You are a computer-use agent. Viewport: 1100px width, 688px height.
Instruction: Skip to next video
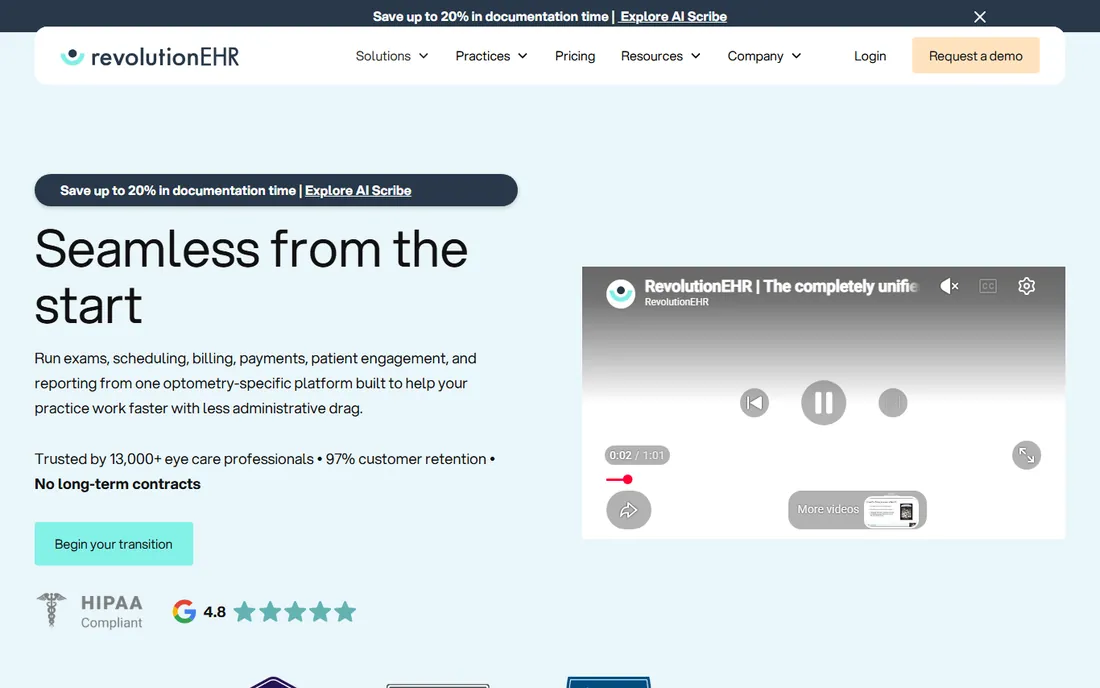pos(892,403)
